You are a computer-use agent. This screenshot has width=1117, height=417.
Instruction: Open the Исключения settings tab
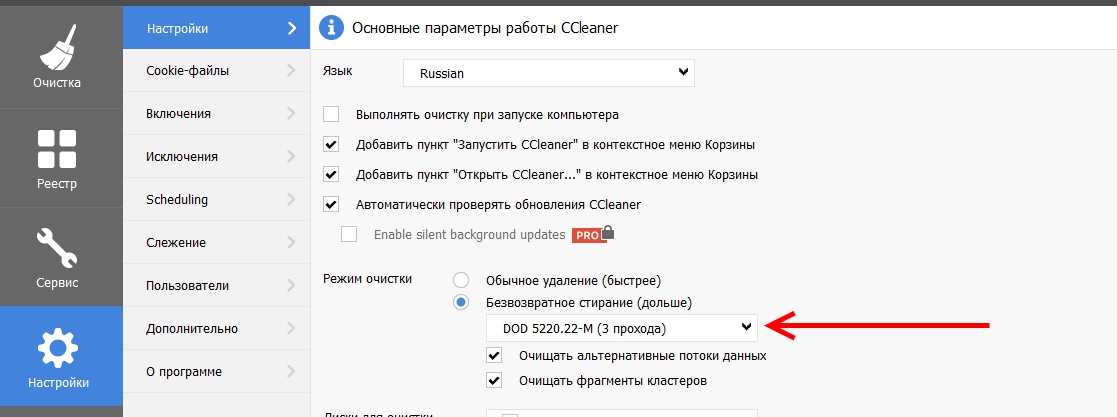217,156
